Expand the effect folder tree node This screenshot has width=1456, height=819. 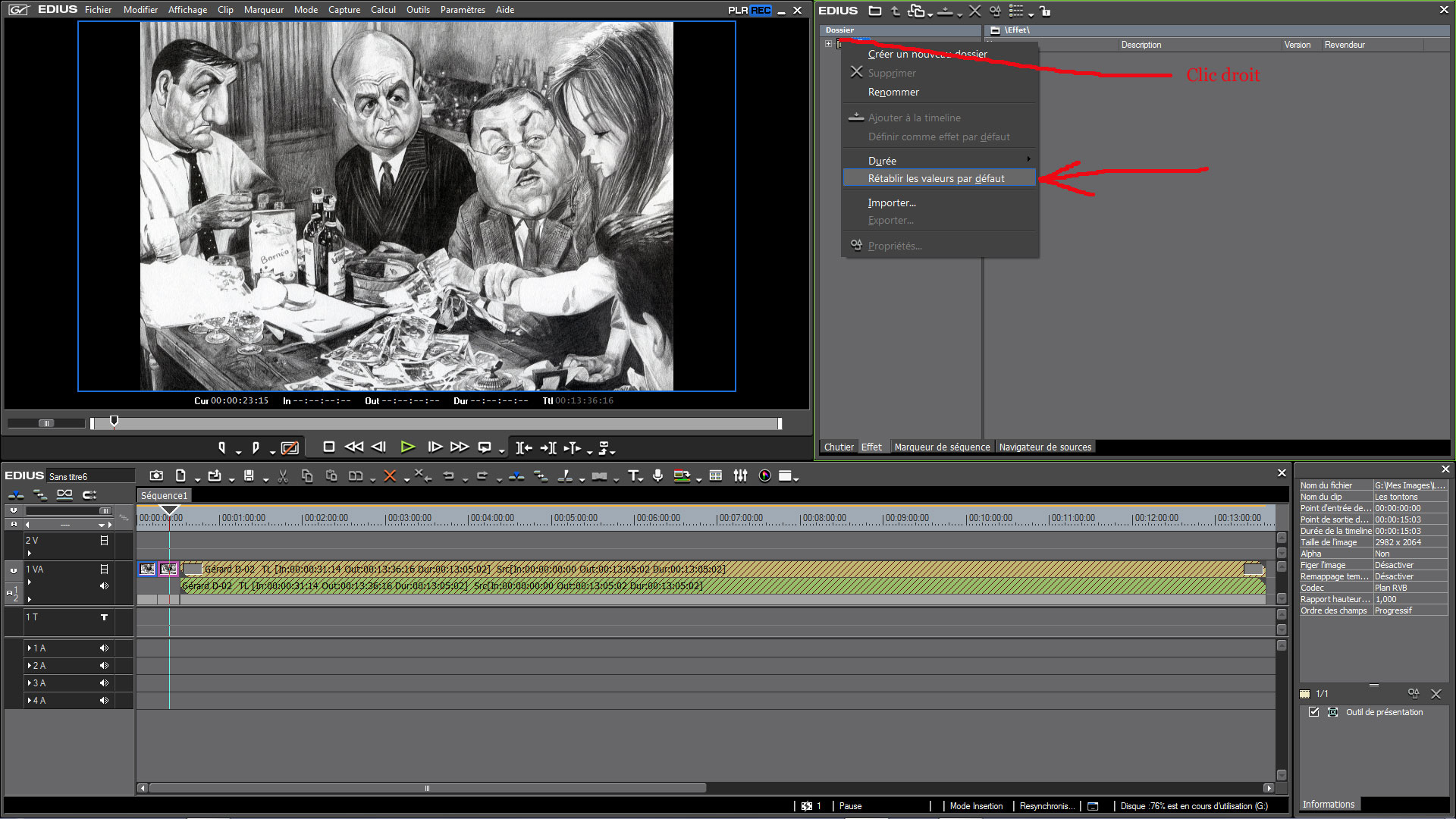828,44
